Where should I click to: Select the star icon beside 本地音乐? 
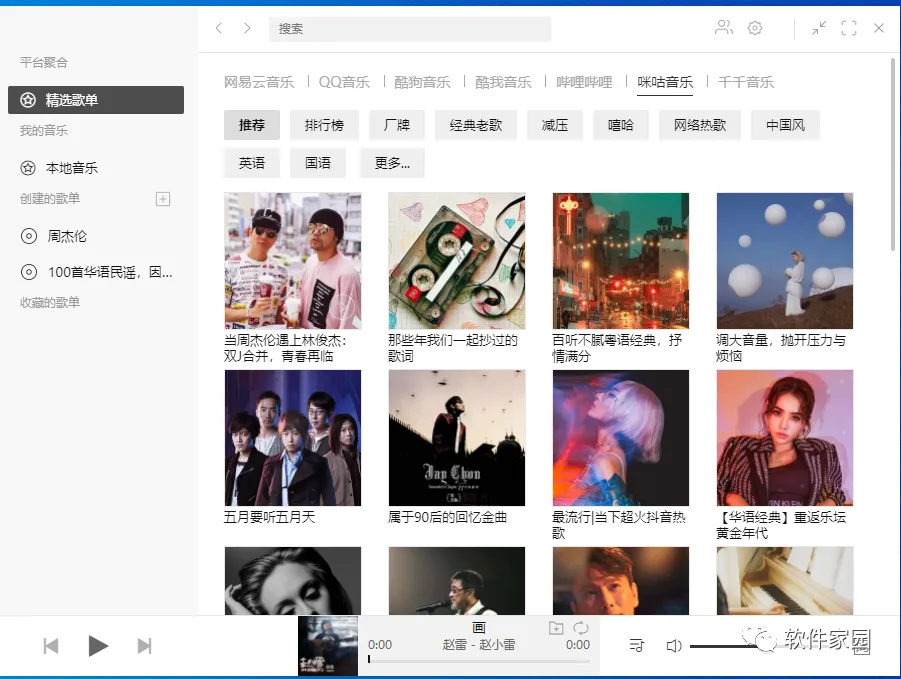[x=28, y=168]
